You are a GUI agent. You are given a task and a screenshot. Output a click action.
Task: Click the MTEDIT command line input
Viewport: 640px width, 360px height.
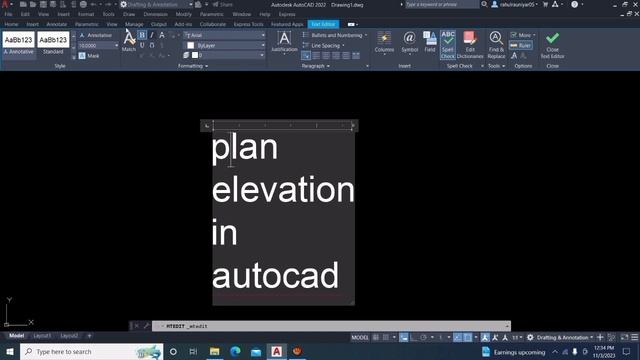click(331, 326)
